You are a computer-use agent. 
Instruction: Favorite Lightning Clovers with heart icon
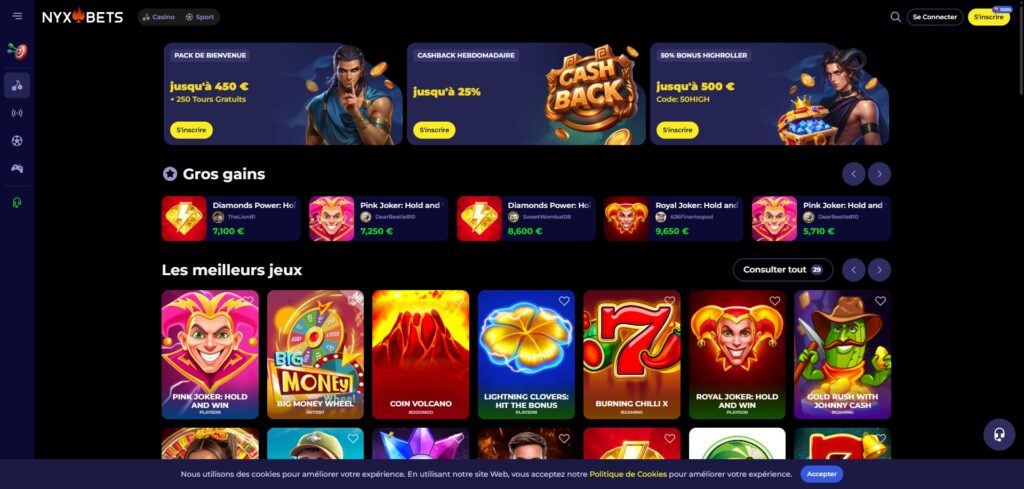pos(564,301)
